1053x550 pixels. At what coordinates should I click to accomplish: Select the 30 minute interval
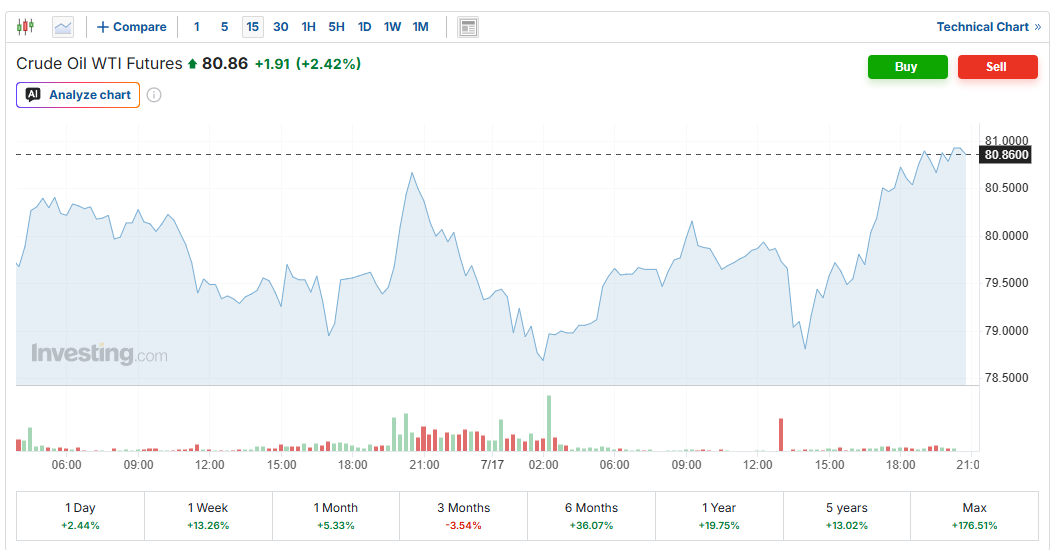pos(281,27)
